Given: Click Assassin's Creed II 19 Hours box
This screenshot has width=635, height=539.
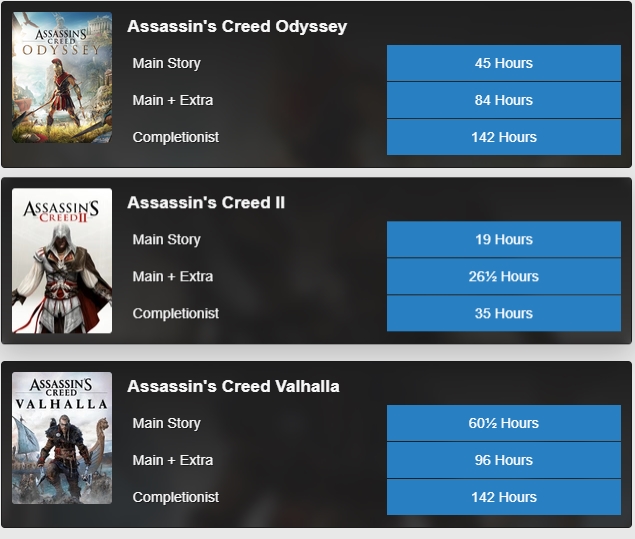Looking at the screenshot, I should pyautogui.click(x=503, y=240).
